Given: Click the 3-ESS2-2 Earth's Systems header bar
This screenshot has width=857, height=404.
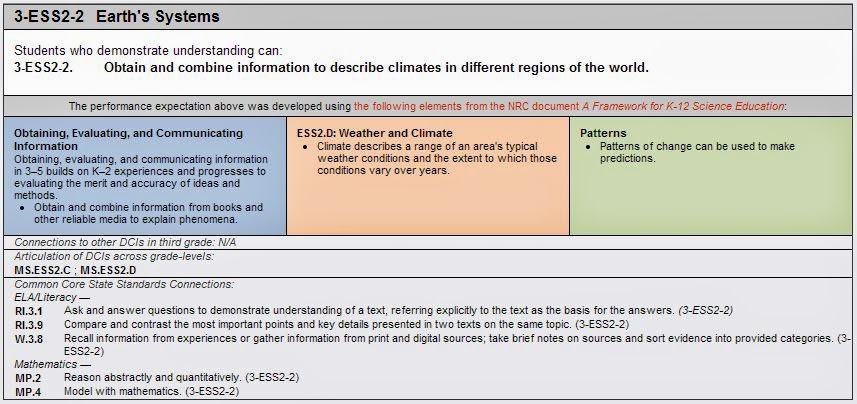Looking at the screenshot, I should coord(428,16).
